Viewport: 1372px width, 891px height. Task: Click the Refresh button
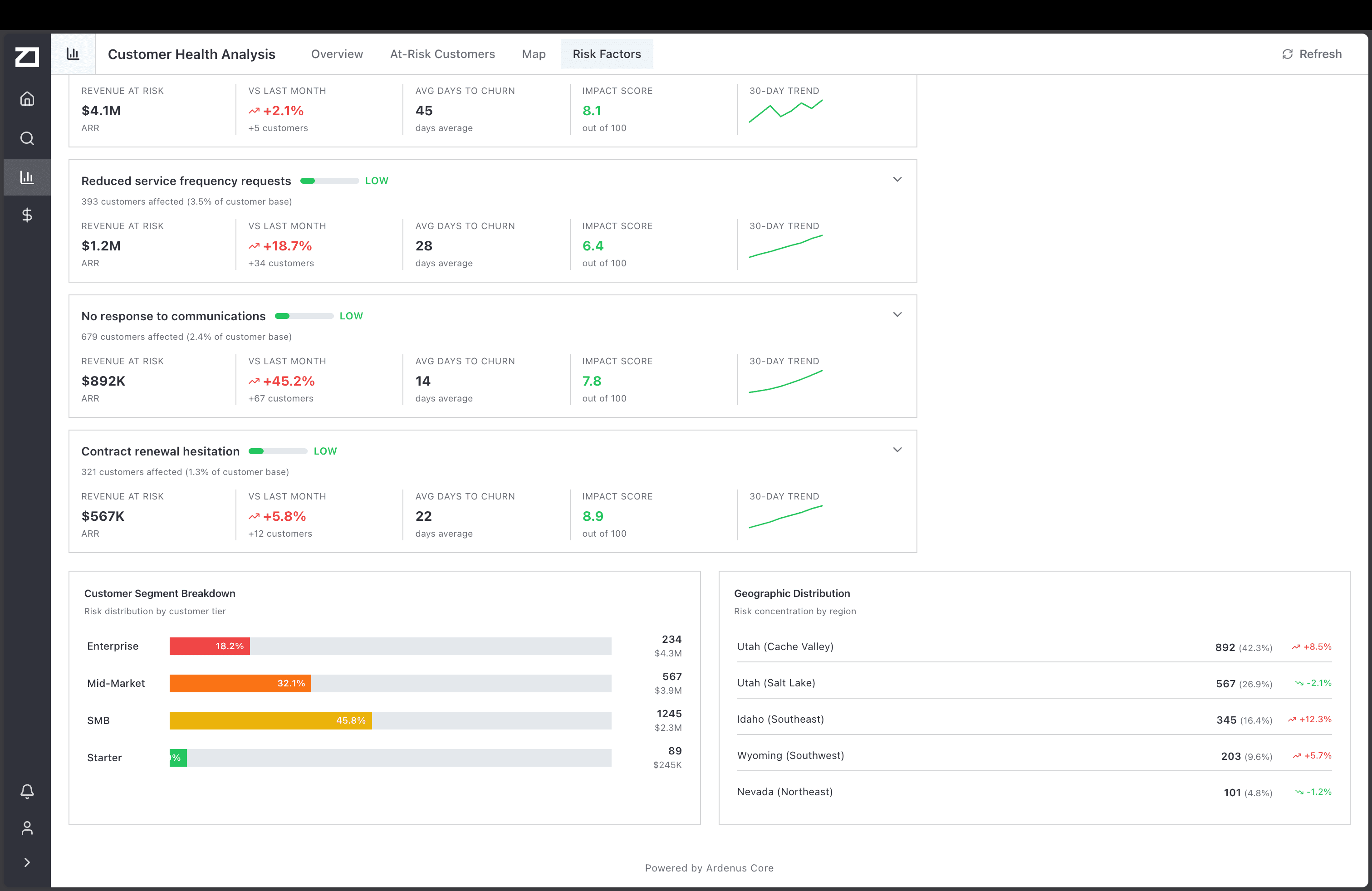tap(1312, 54)
